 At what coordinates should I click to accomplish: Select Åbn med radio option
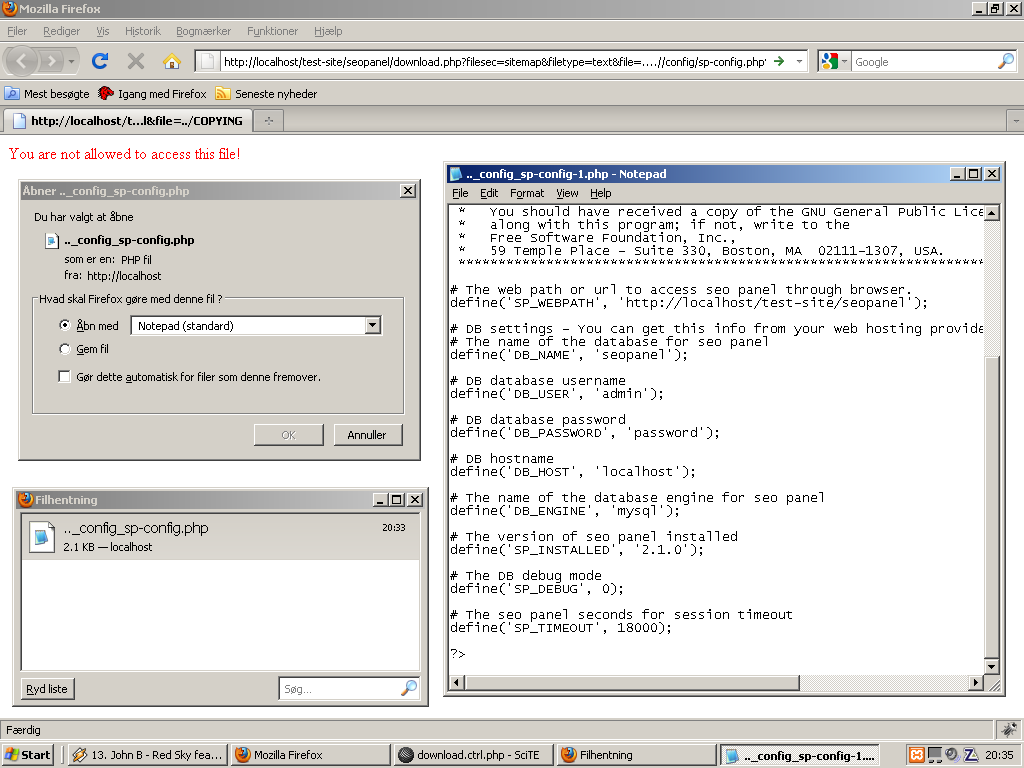[x=65, y=325]
